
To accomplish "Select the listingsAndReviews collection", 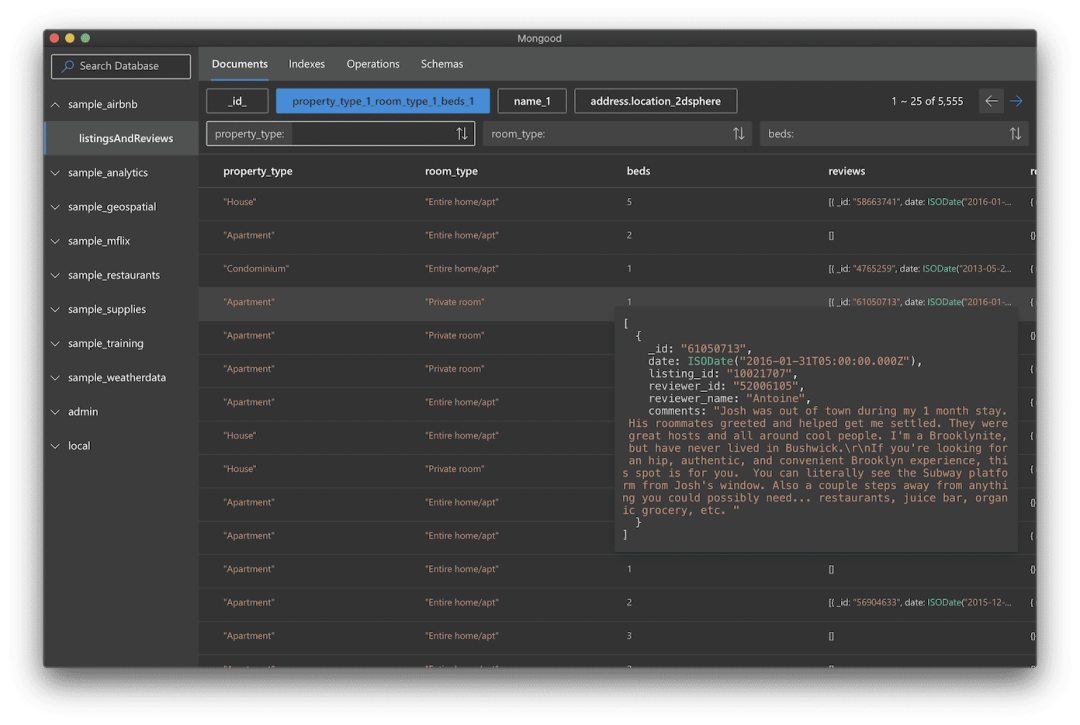I will (x=122, y=138).
